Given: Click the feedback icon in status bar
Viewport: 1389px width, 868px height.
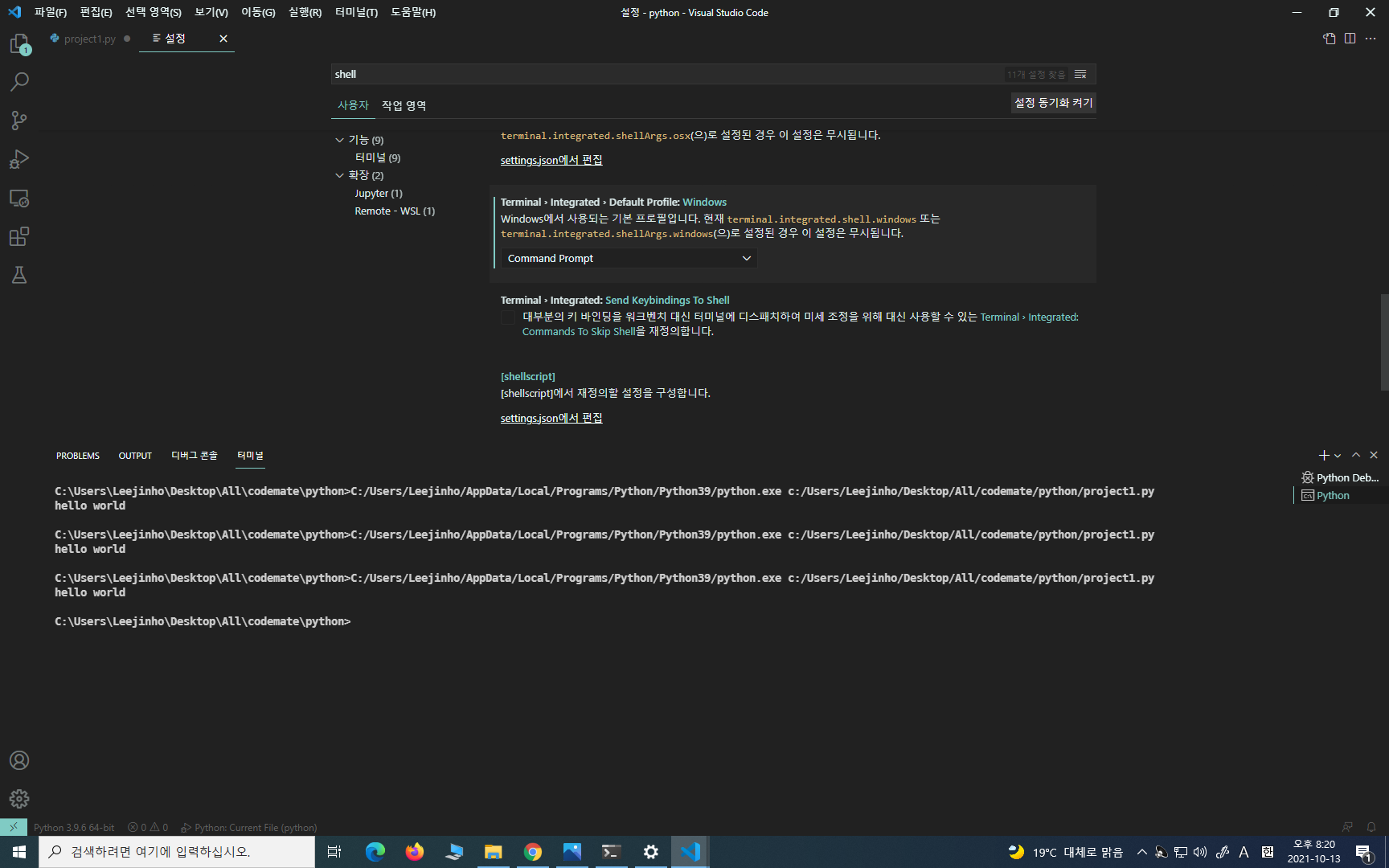Looking at the screenshot, I should tap(1347, 827).
